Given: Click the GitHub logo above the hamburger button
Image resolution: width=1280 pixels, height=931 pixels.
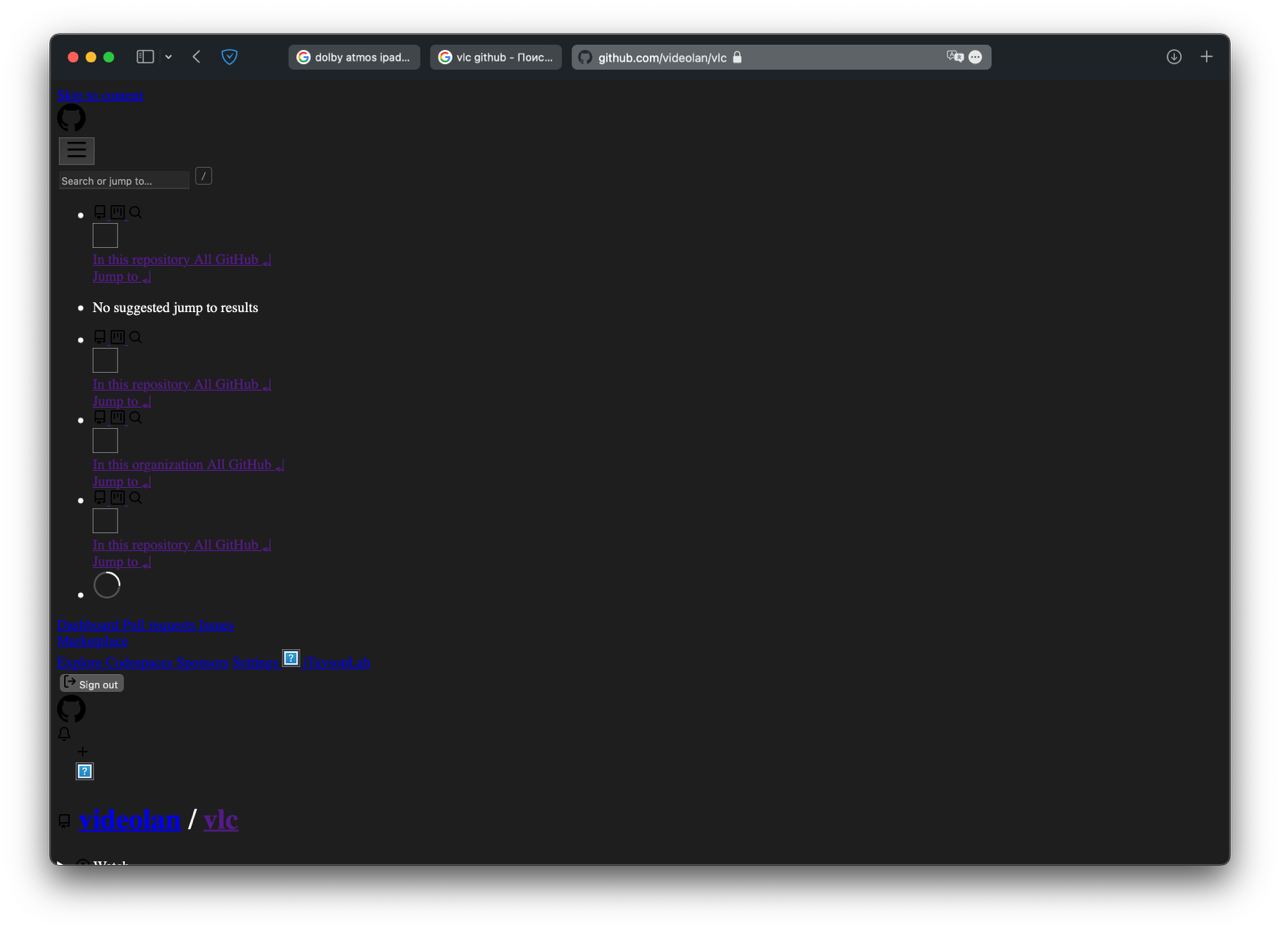Looking at the screenshot, I should (x=71, y=118).
